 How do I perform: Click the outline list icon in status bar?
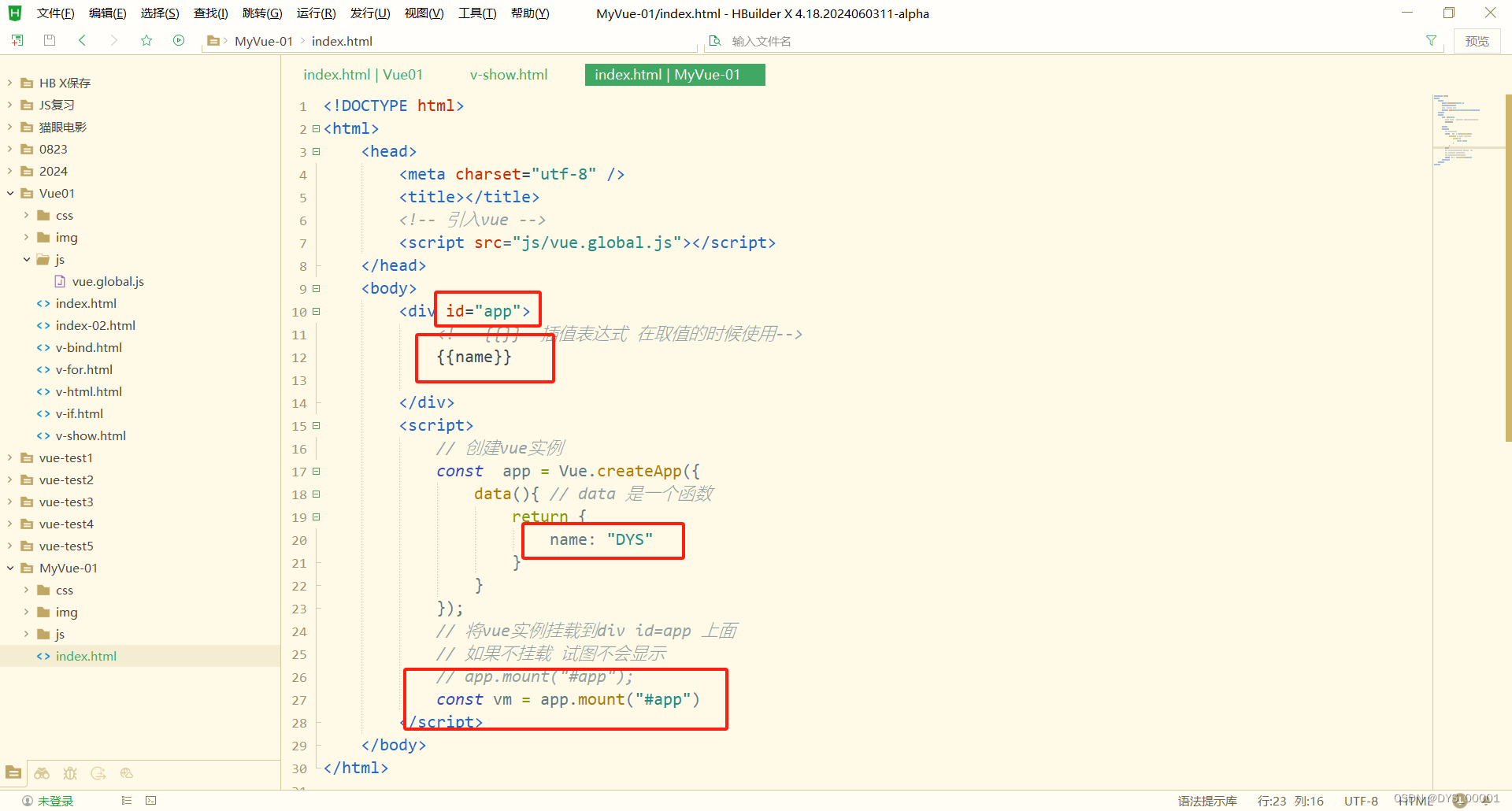click(x=126, y=801)
